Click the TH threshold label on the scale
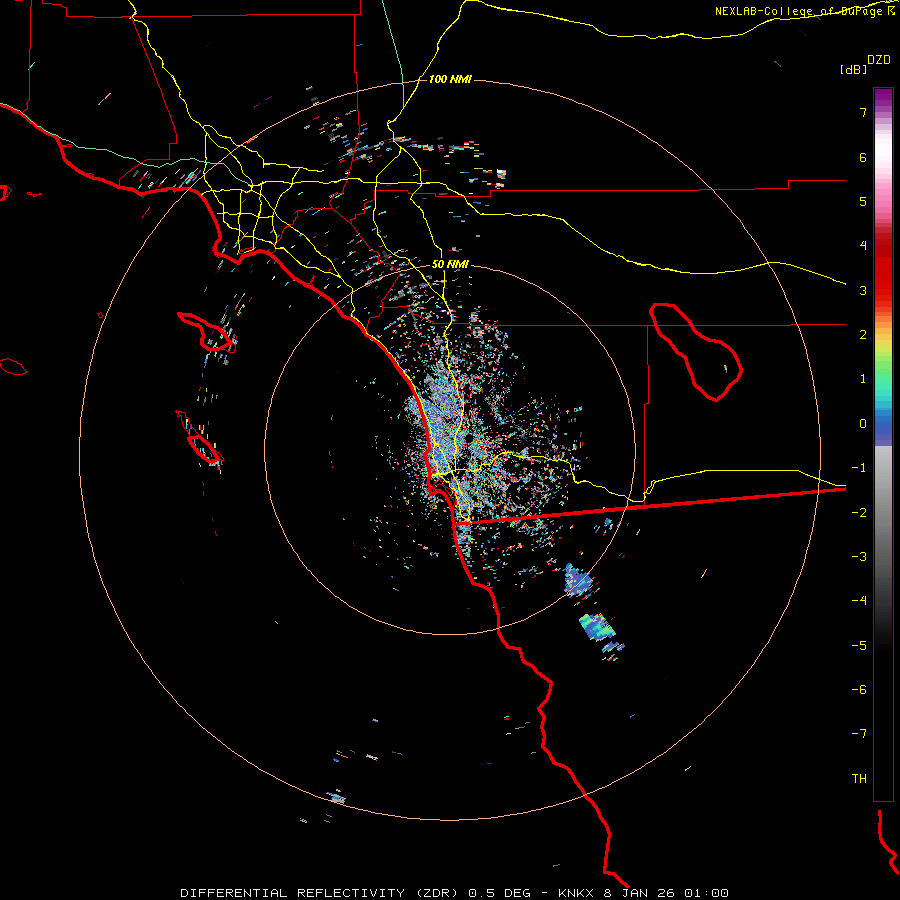Screen dimensions: 900x900 [x=859, y=779]
